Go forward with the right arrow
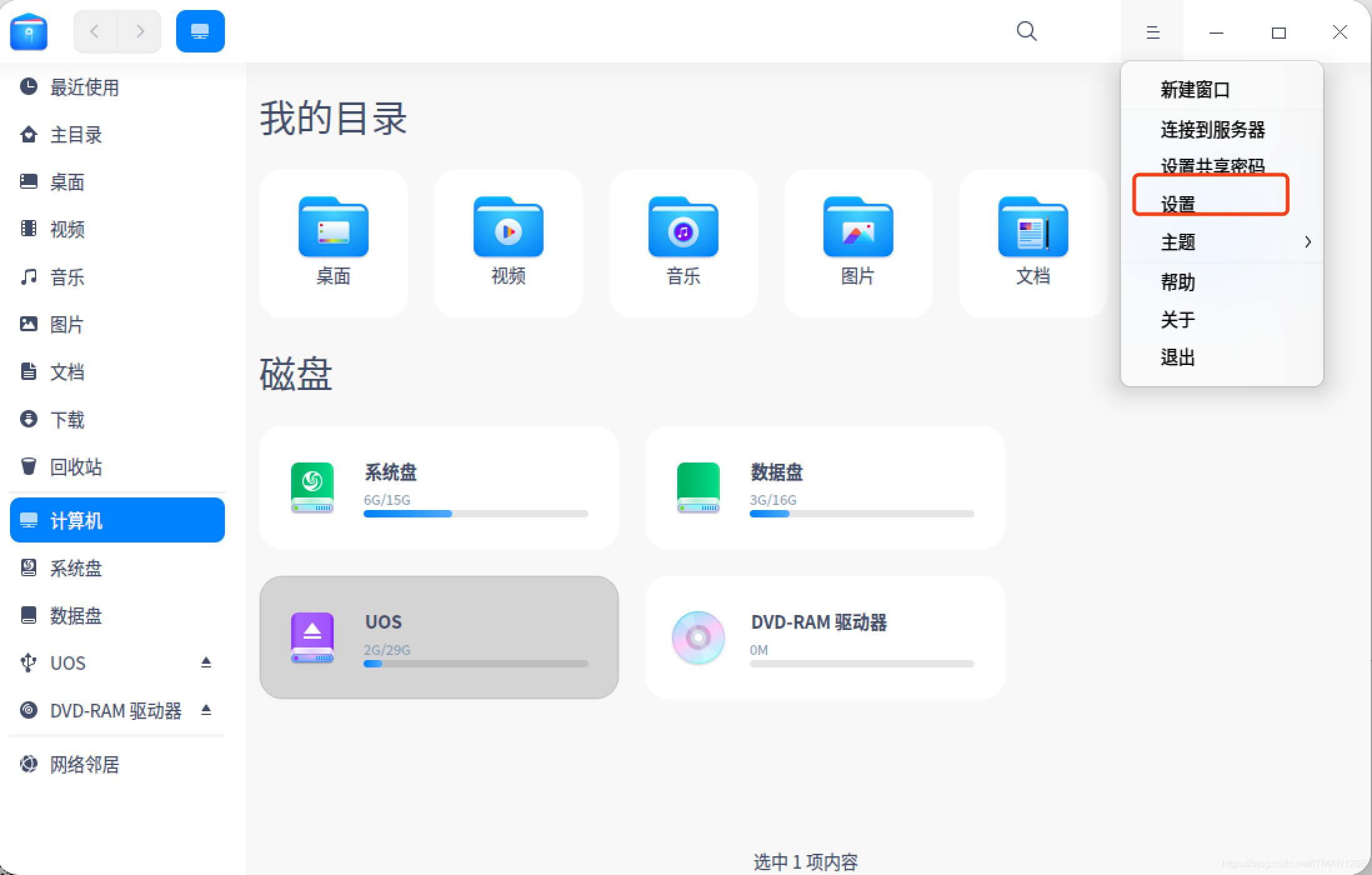Viewport: 1372px width, 875px height. 140,31
